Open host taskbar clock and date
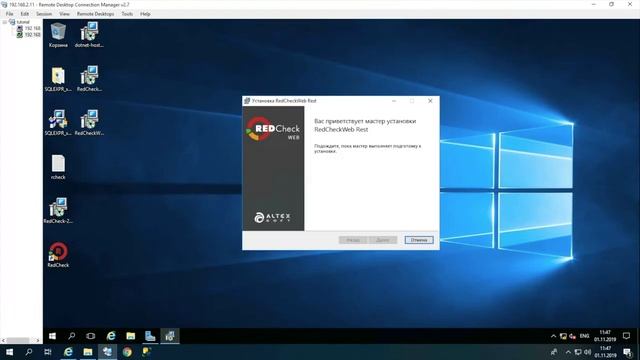Screen dimensions: 640x360 pos(605,352)
